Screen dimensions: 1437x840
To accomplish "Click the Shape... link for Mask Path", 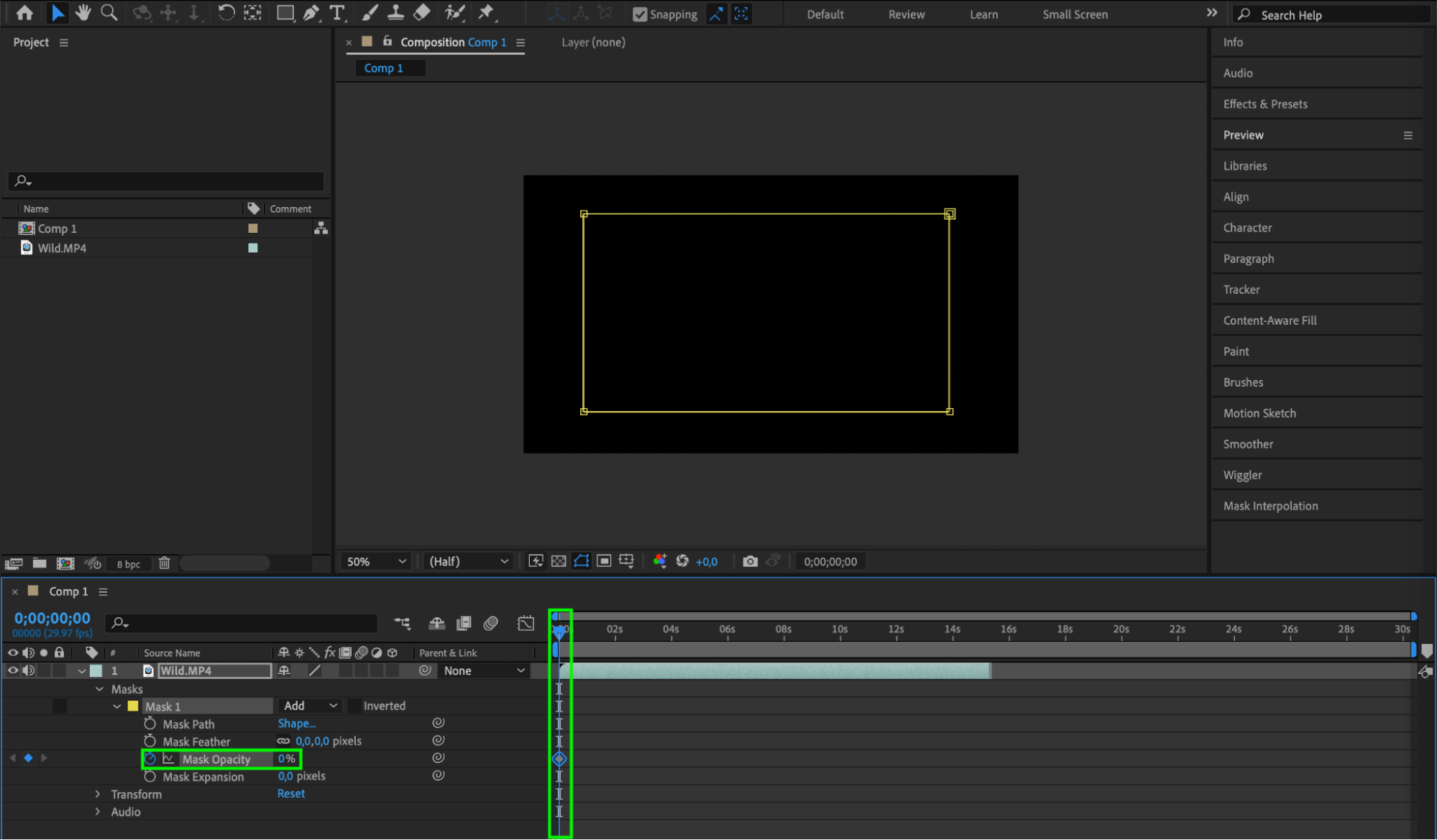I will pos(296,724).
